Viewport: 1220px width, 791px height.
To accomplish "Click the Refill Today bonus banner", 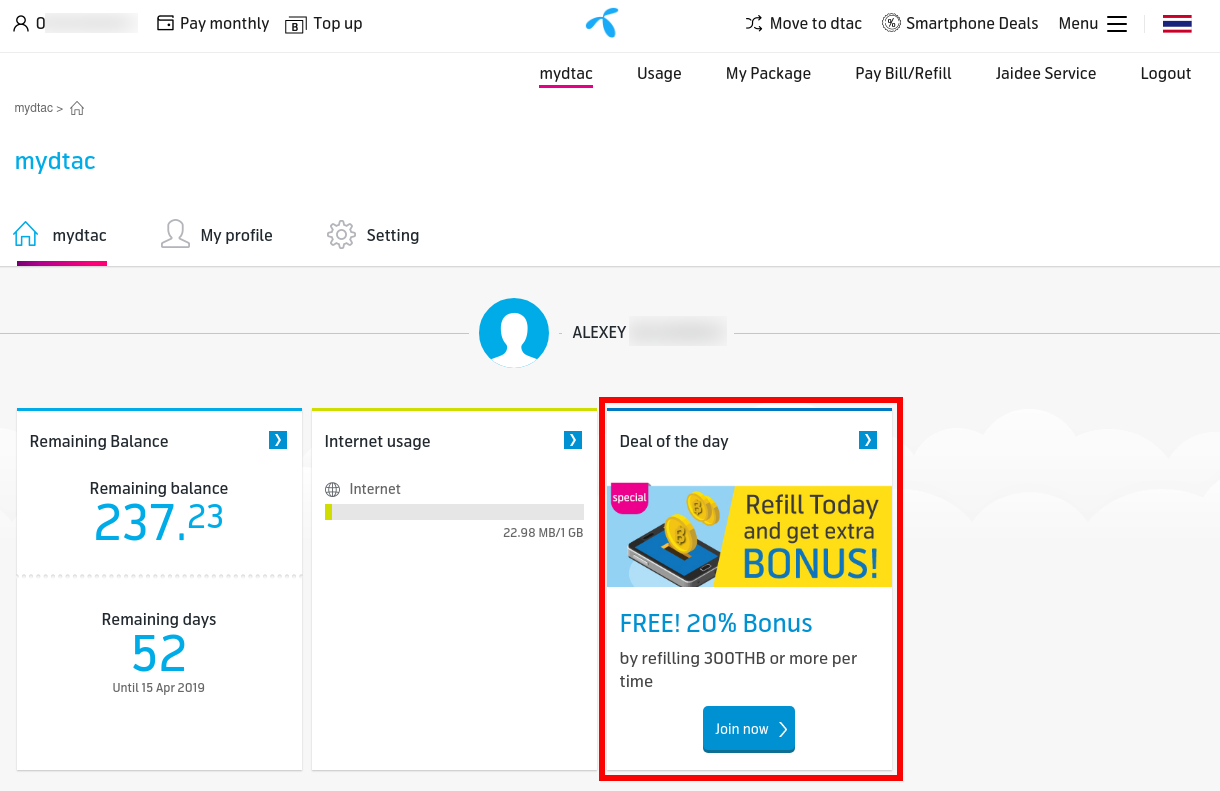I will [749, 535].
